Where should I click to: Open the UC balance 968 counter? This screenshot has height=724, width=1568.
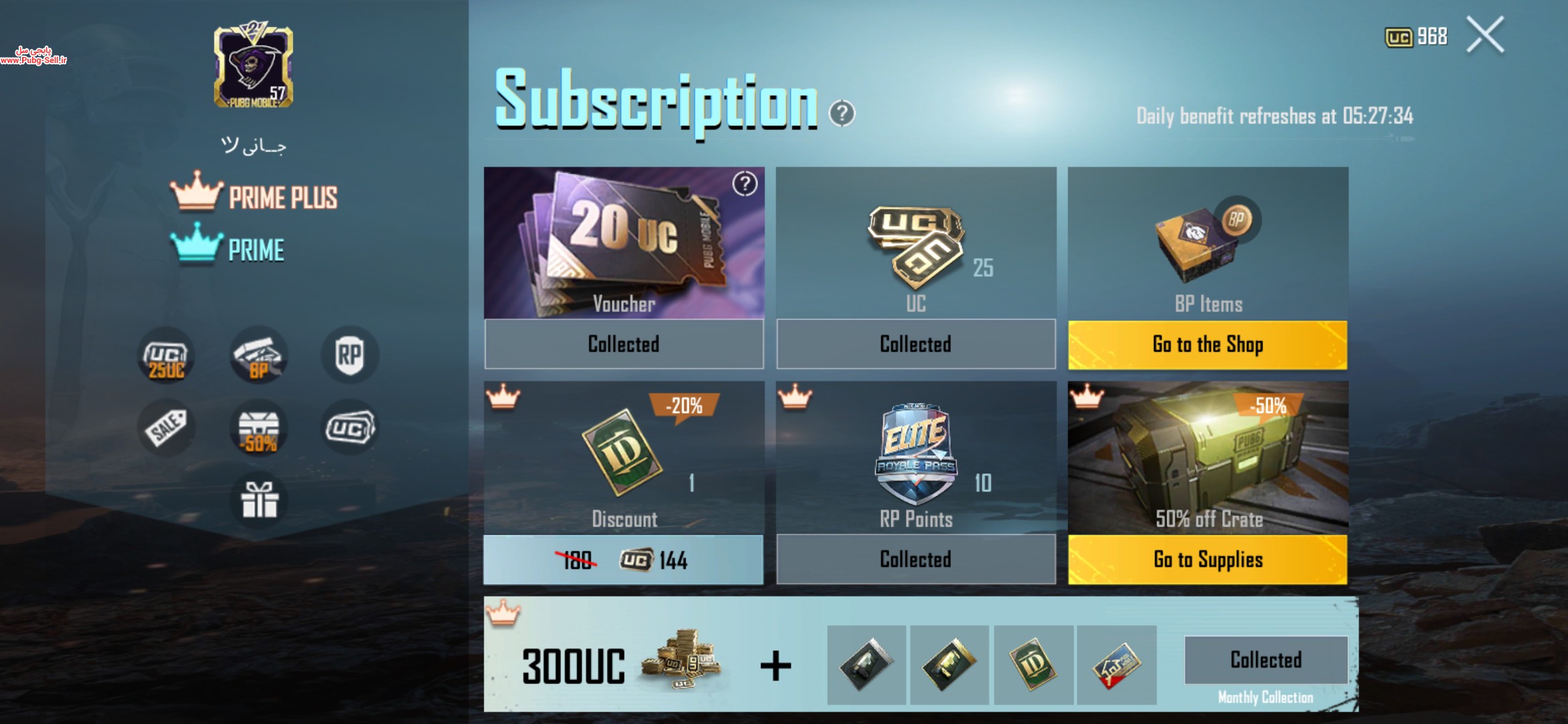click(x=1416, y=36)
